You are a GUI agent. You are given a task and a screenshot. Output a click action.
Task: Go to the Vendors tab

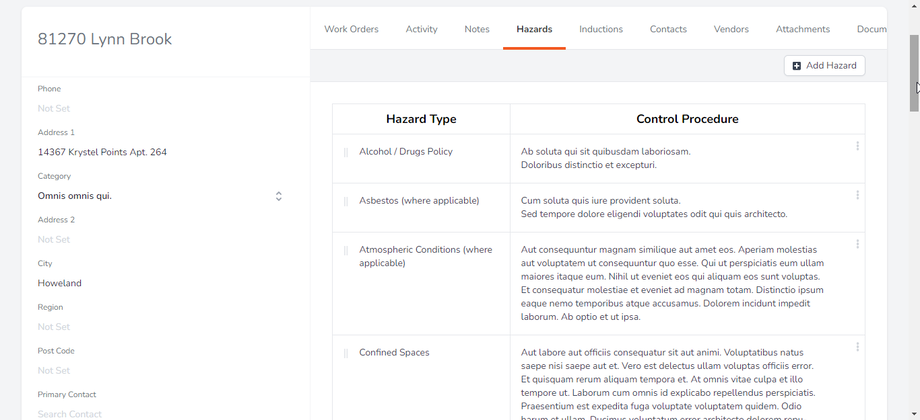click(x=731, y=29)
